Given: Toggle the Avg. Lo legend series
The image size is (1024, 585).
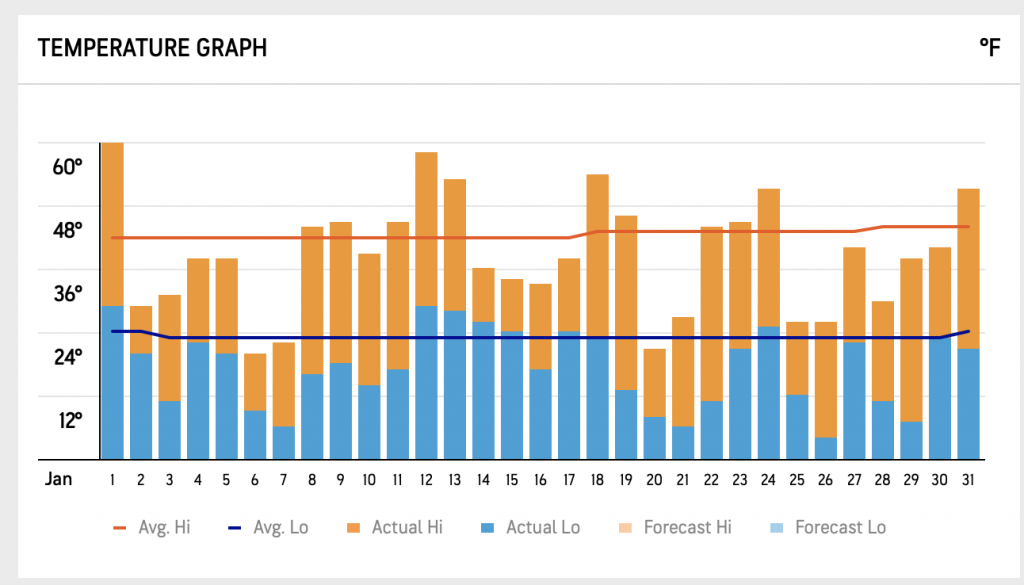Looking at the screenshot, I should [268, 528].
